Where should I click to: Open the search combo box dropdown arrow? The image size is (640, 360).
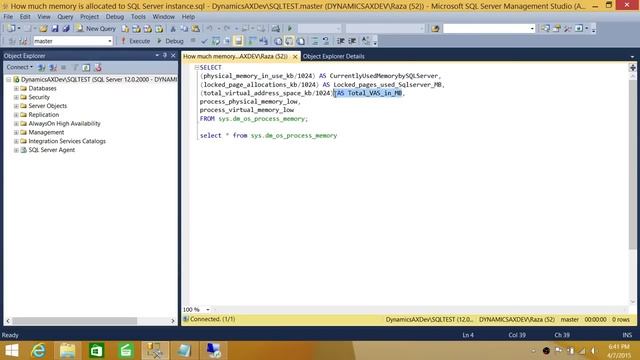click(532, 29)
